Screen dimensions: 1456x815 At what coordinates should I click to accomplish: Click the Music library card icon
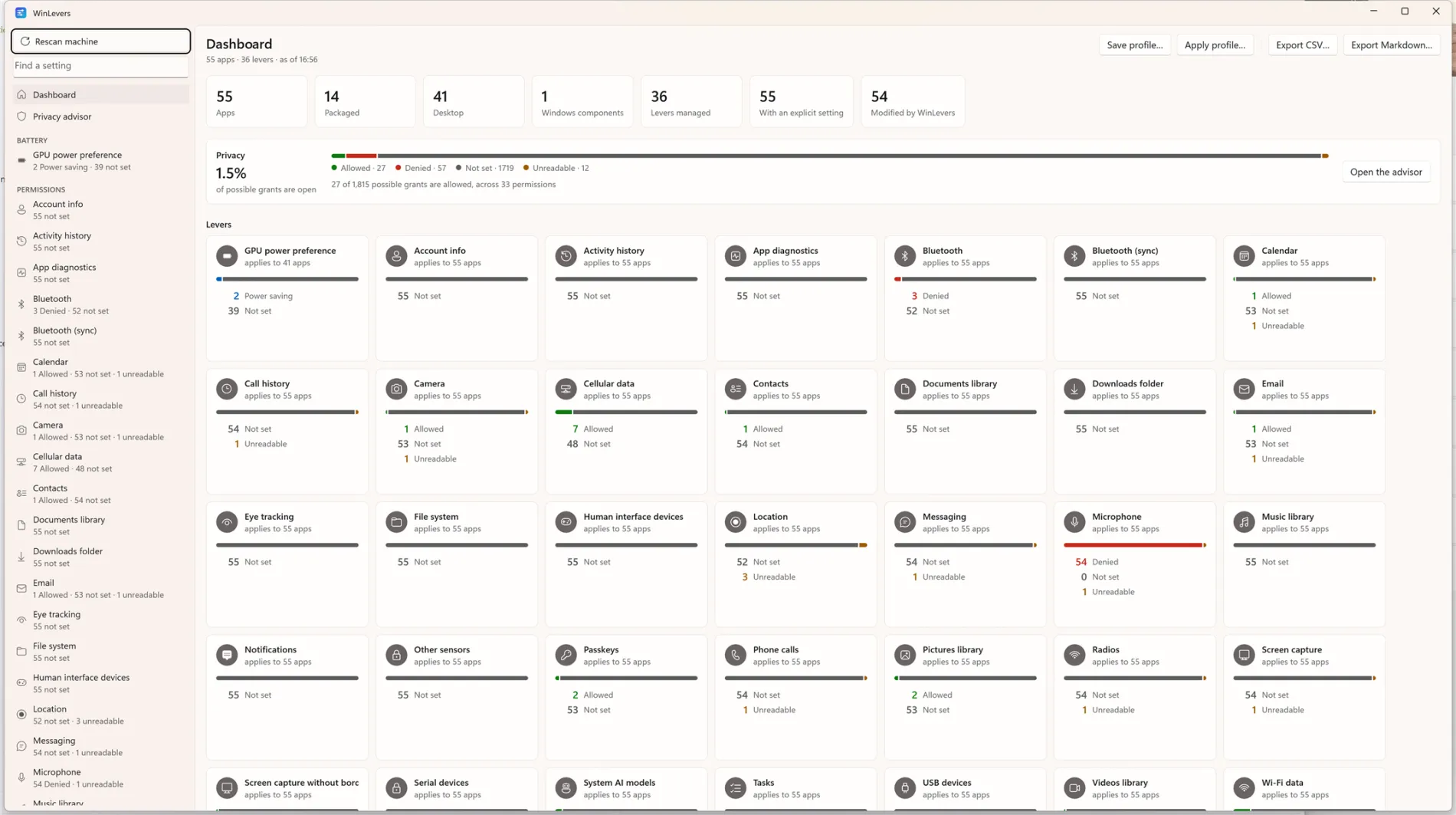coord(1244,522)
